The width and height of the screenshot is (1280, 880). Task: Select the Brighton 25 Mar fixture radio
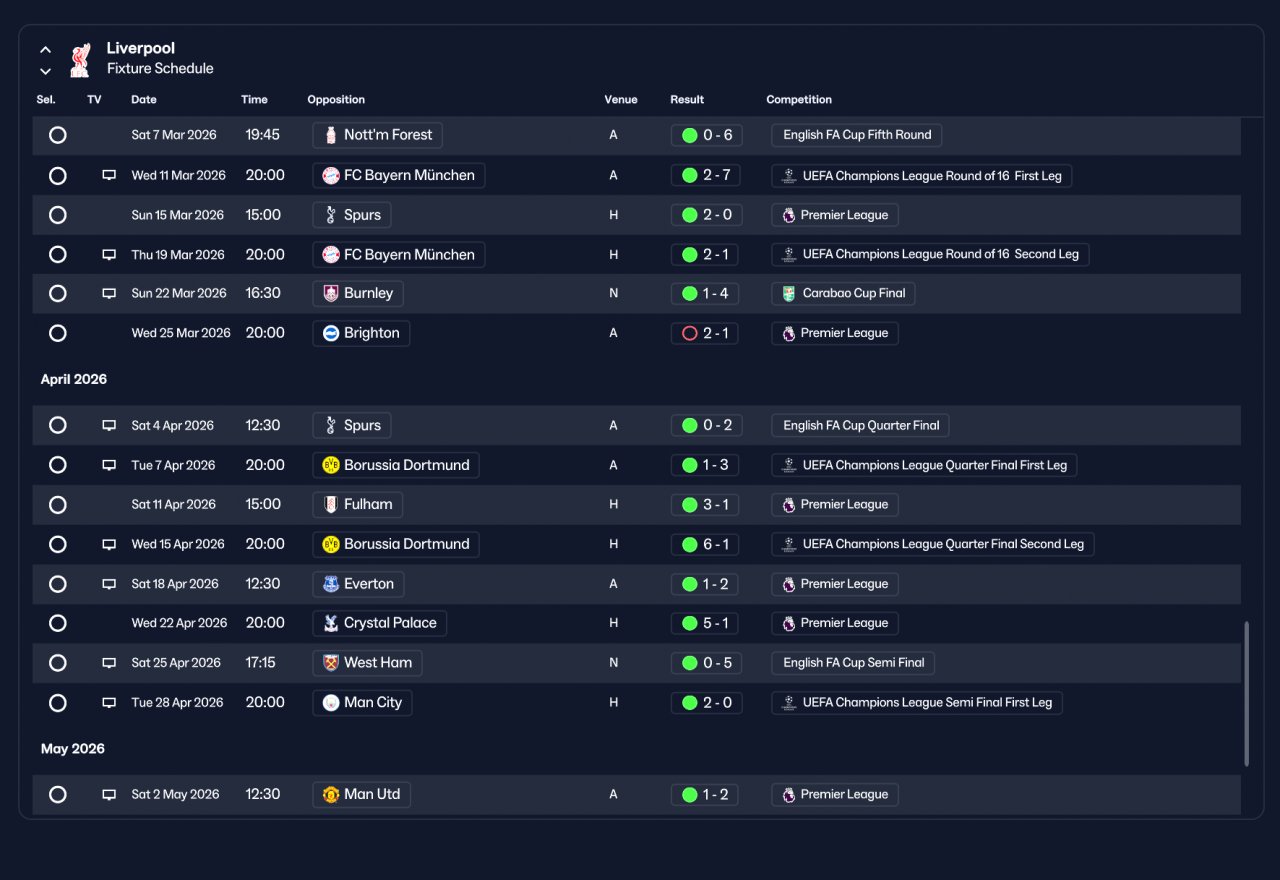click(58, 333)
